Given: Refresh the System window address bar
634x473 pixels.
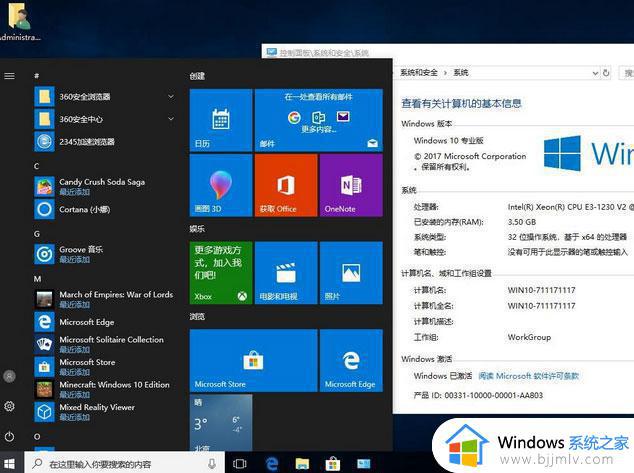Looking at the screenshot, I should (x=606, y=73).
